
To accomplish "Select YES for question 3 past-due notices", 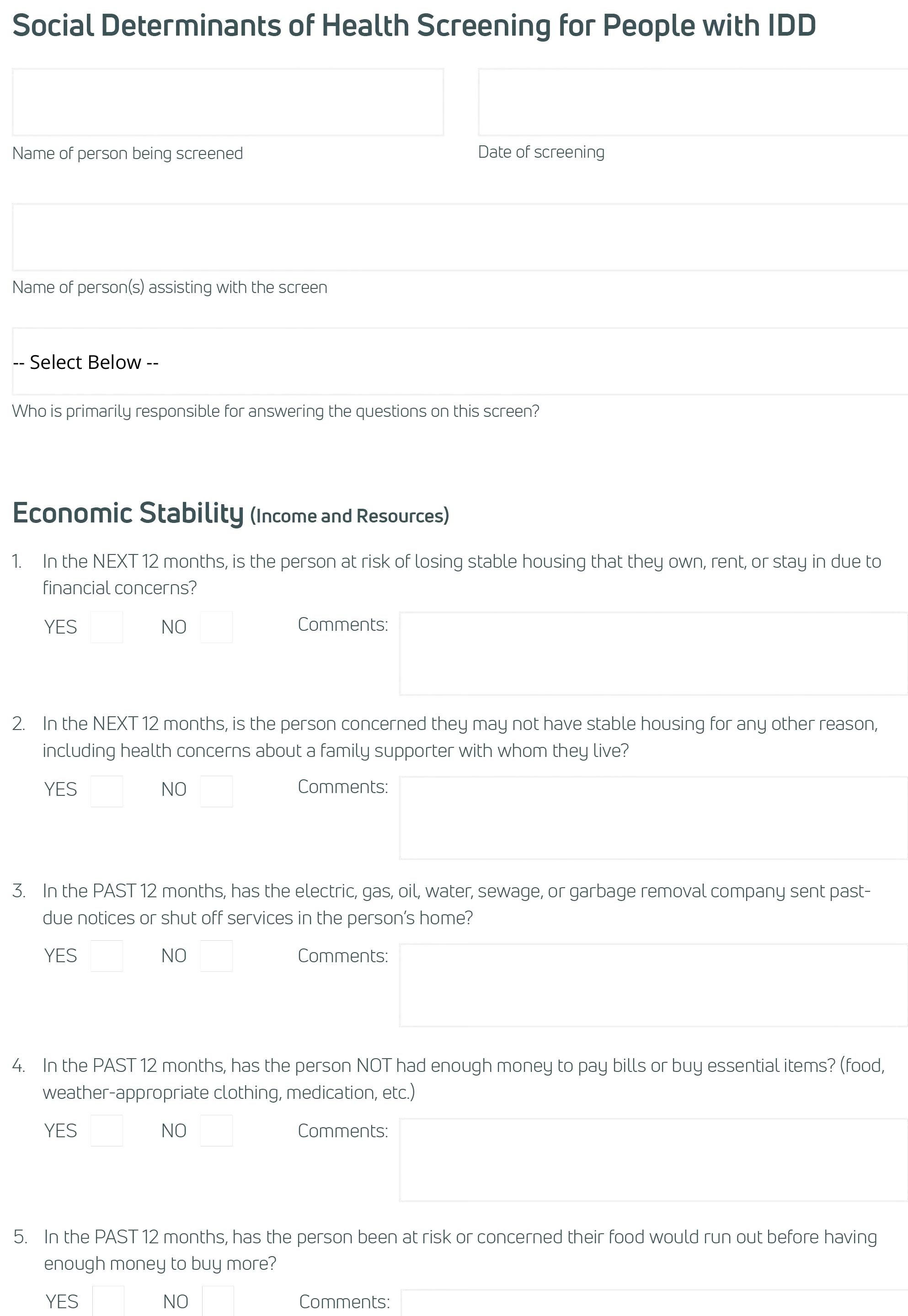I will click(107, 955).
